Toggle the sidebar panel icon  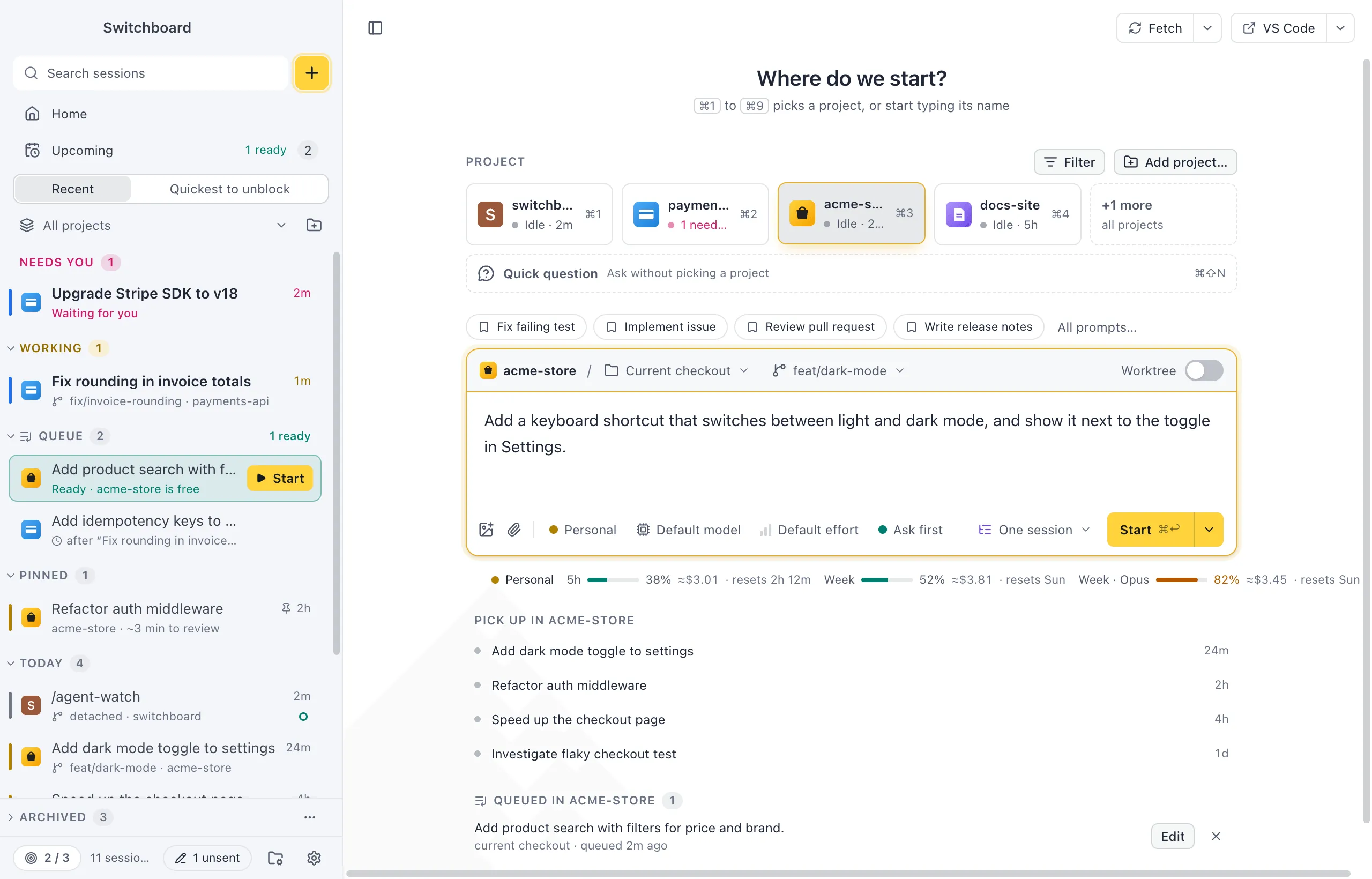pos(375,28)
